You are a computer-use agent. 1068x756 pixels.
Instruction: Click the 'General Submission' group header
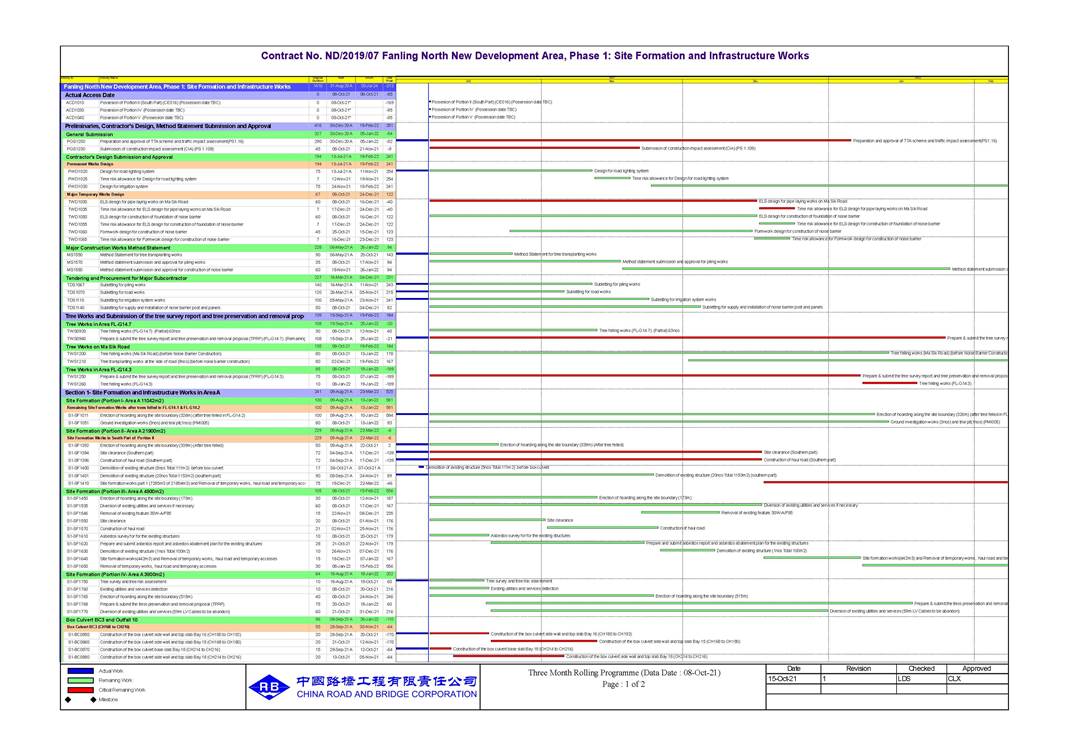click(228, 134)
